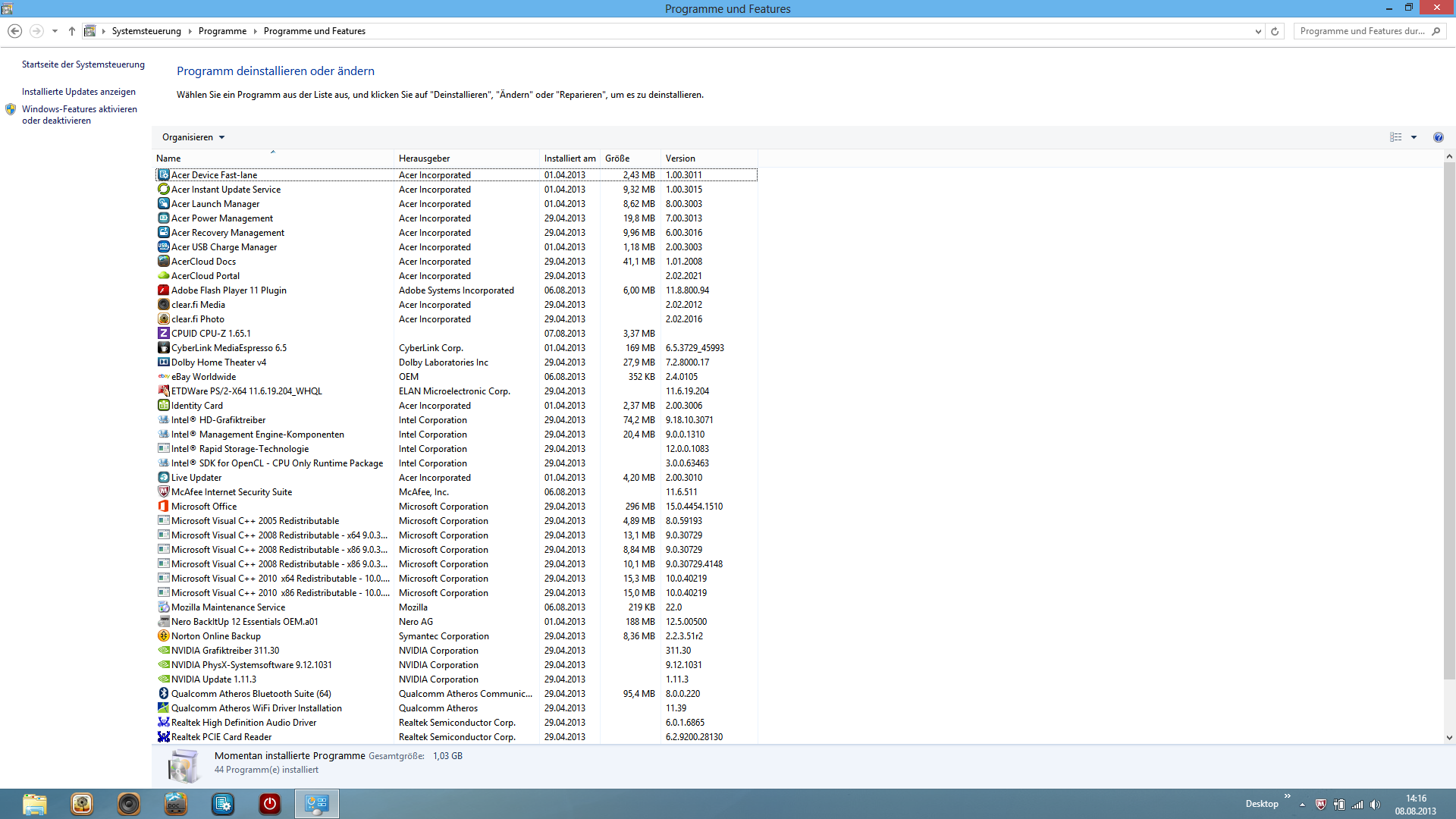
Task: Click the volume speaker tray icon
Action: click(x=1376, y=805)
